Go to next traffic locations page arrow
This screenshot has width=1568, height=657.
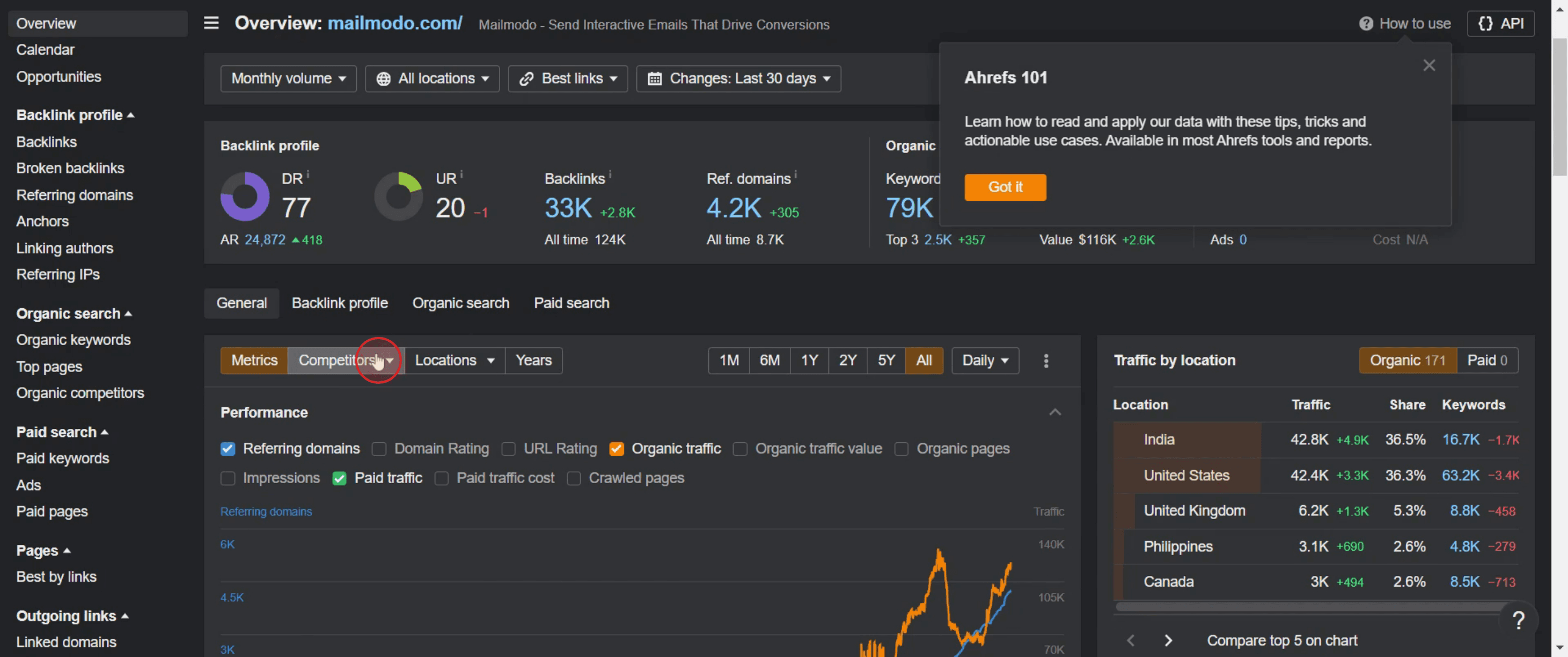[1168, 640]
